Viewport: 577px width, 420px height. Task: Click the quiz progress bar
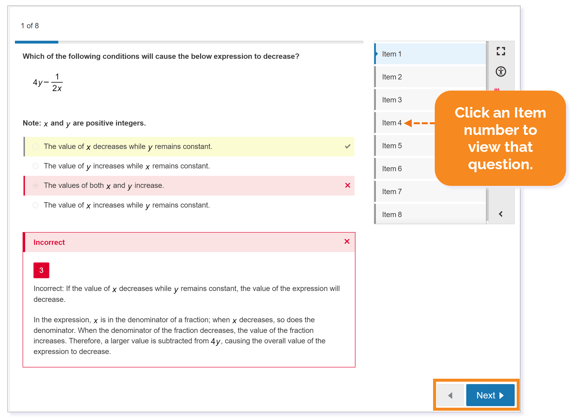(x=189, y=42)
